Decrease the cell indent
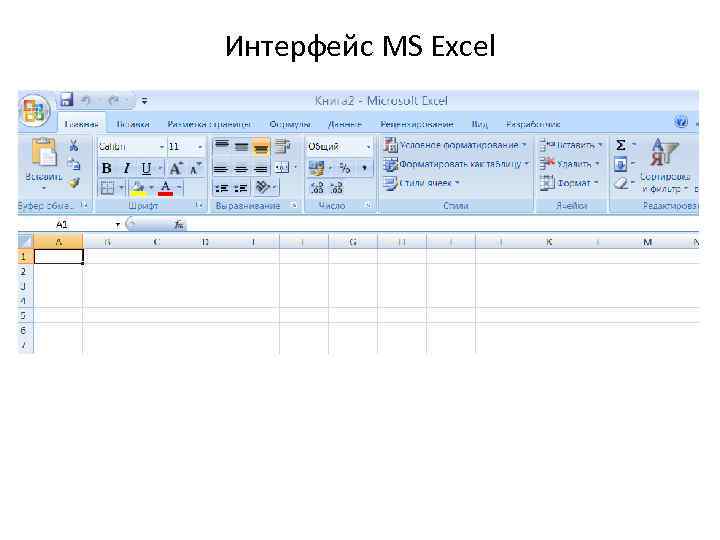The width and height of the screenshot is (720, 540). 222,188
